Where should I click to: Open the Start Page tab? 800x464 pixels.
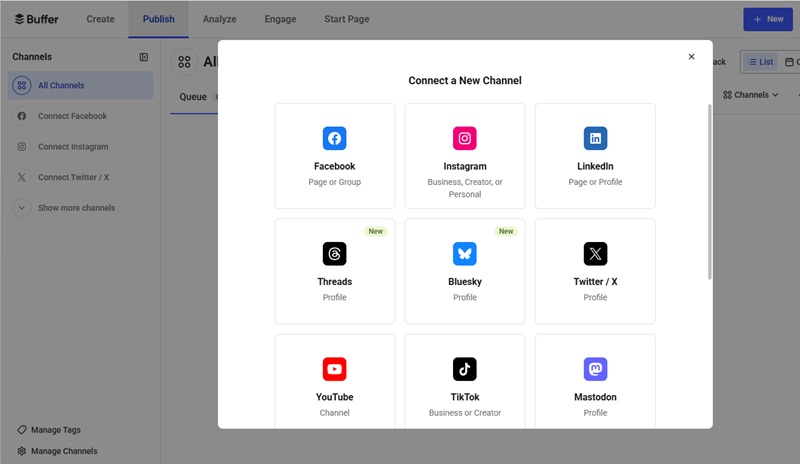(347, 19)
